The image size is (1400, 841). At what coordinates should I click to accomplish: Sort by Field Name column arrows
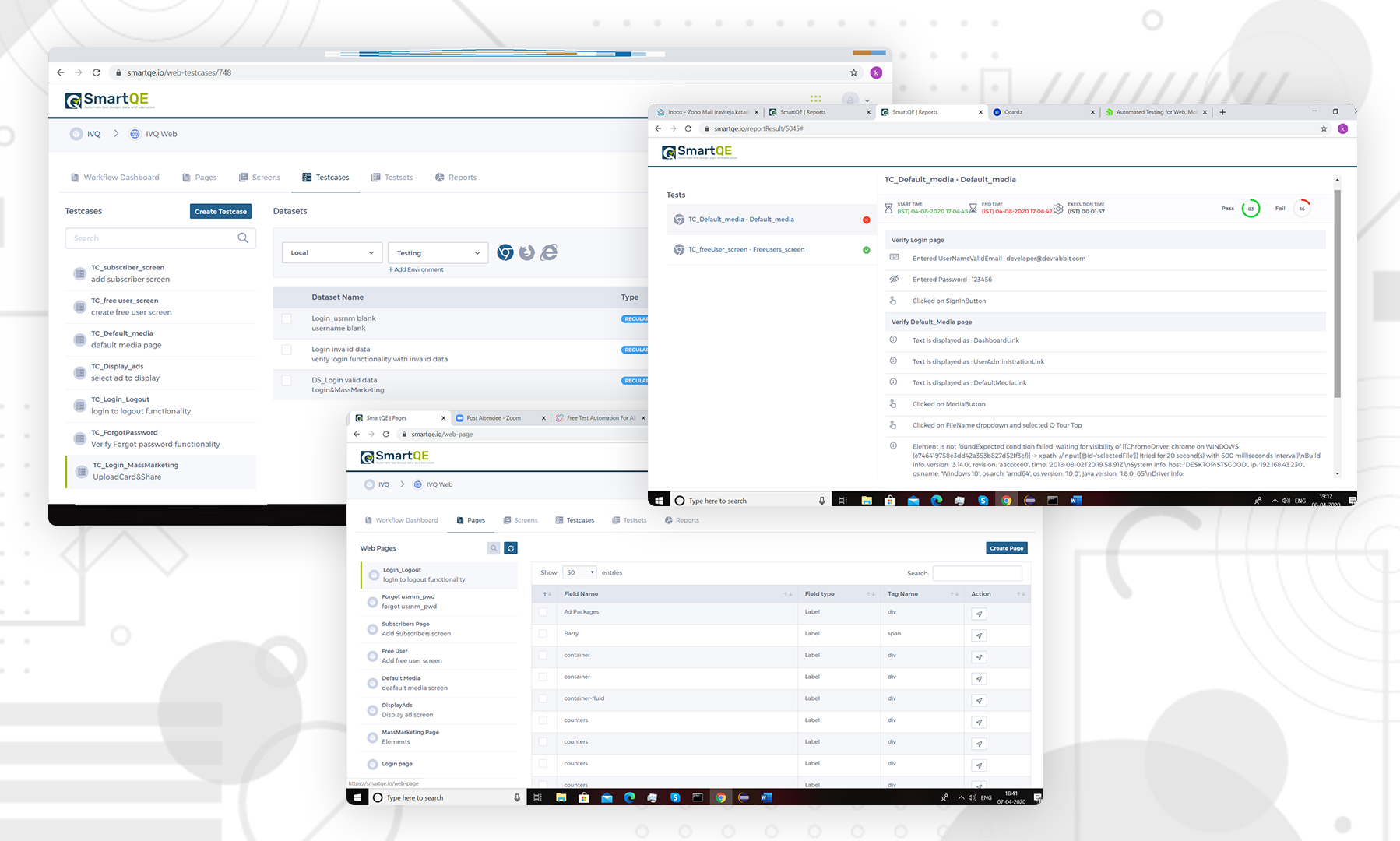[788, 594]
